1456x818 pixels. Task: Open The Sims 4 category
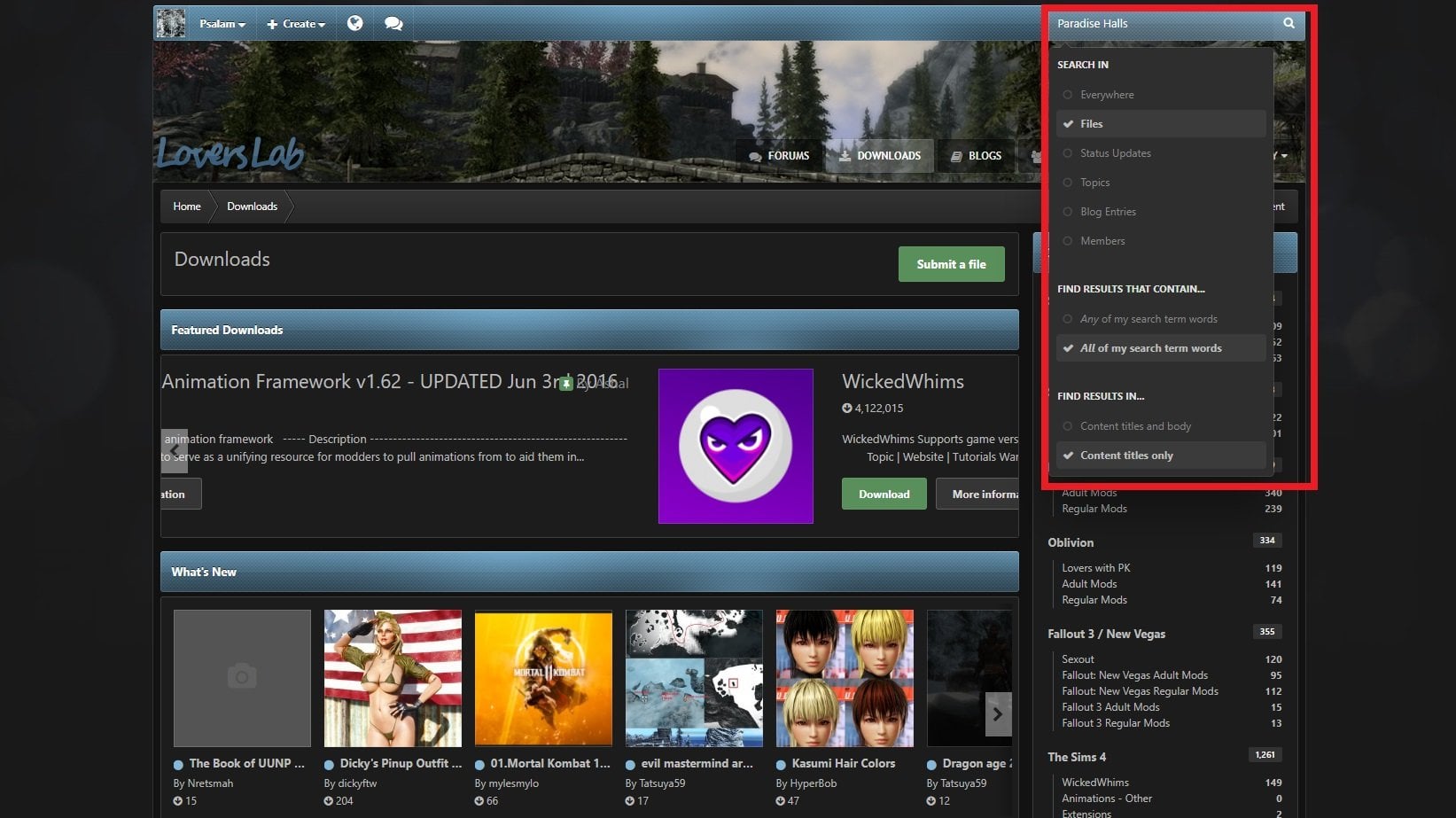[1077, 757]
